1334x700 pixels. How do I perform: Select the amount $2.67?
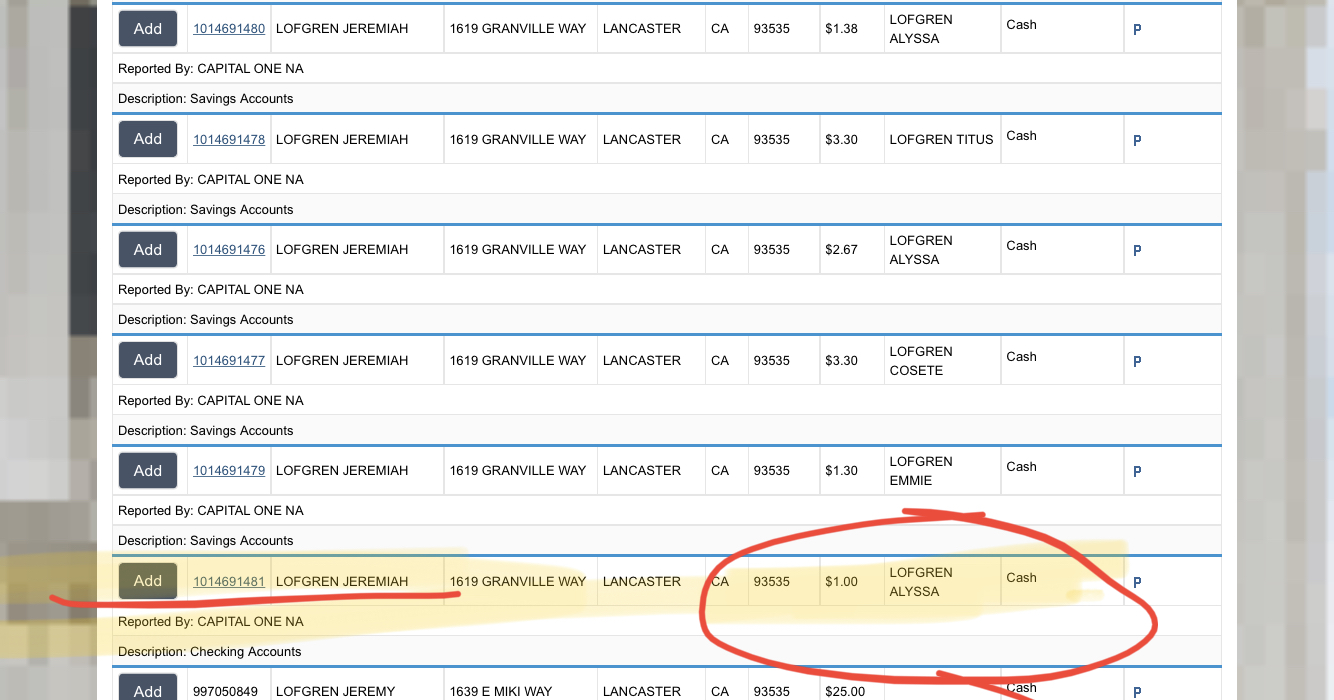click(841, 250)
